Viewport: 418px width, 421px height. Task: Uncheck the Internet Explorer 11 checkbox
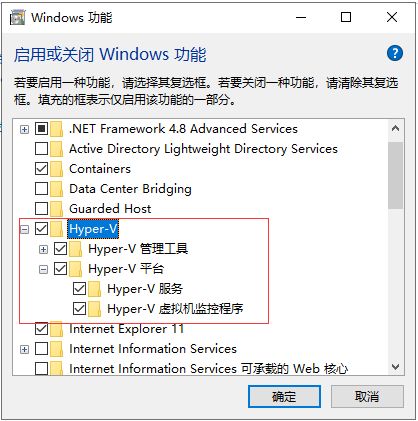coord(41,329)
